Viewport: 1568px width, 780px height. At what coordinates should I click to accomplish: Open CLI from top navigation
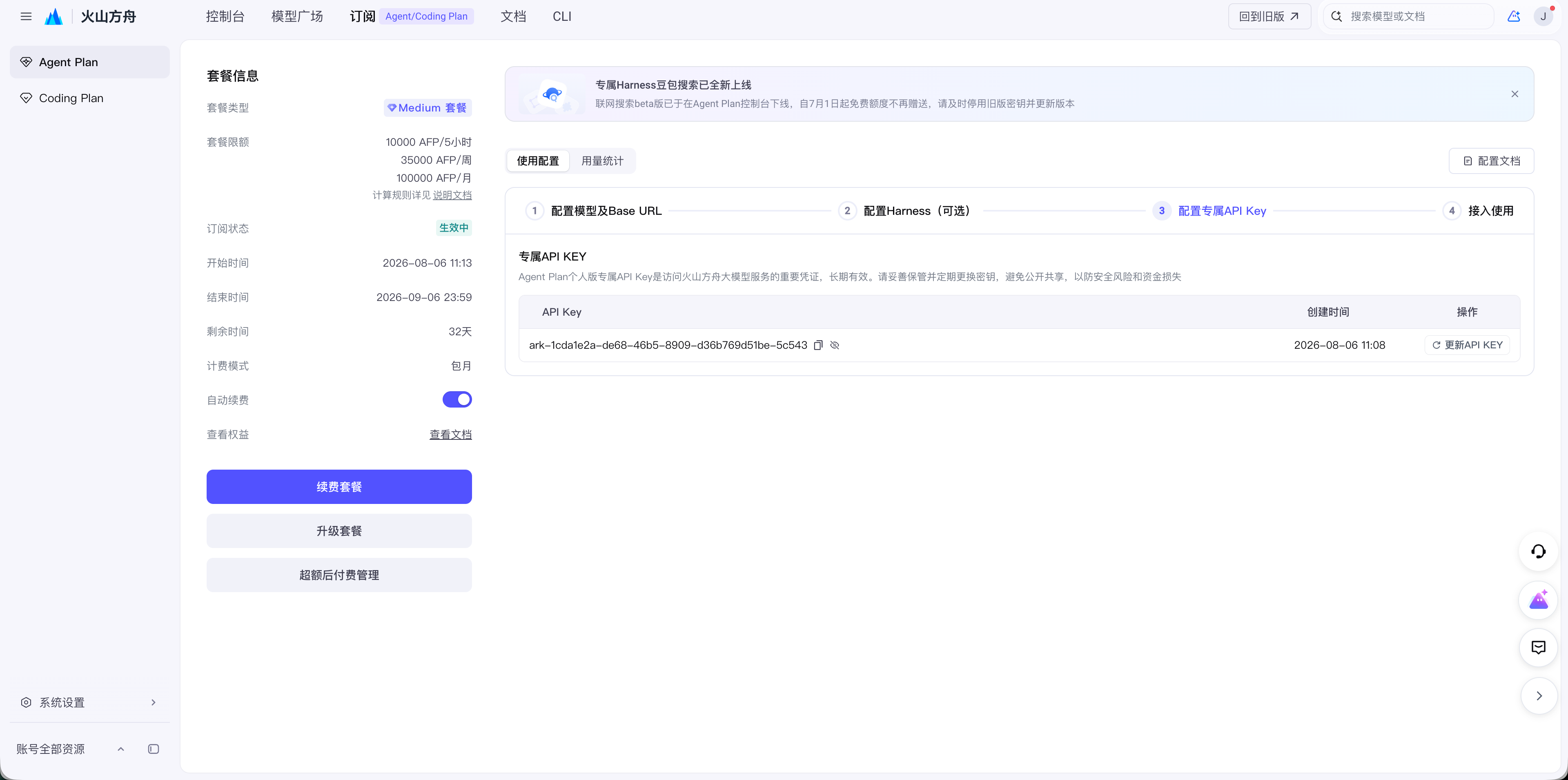(x=562, y=16)
